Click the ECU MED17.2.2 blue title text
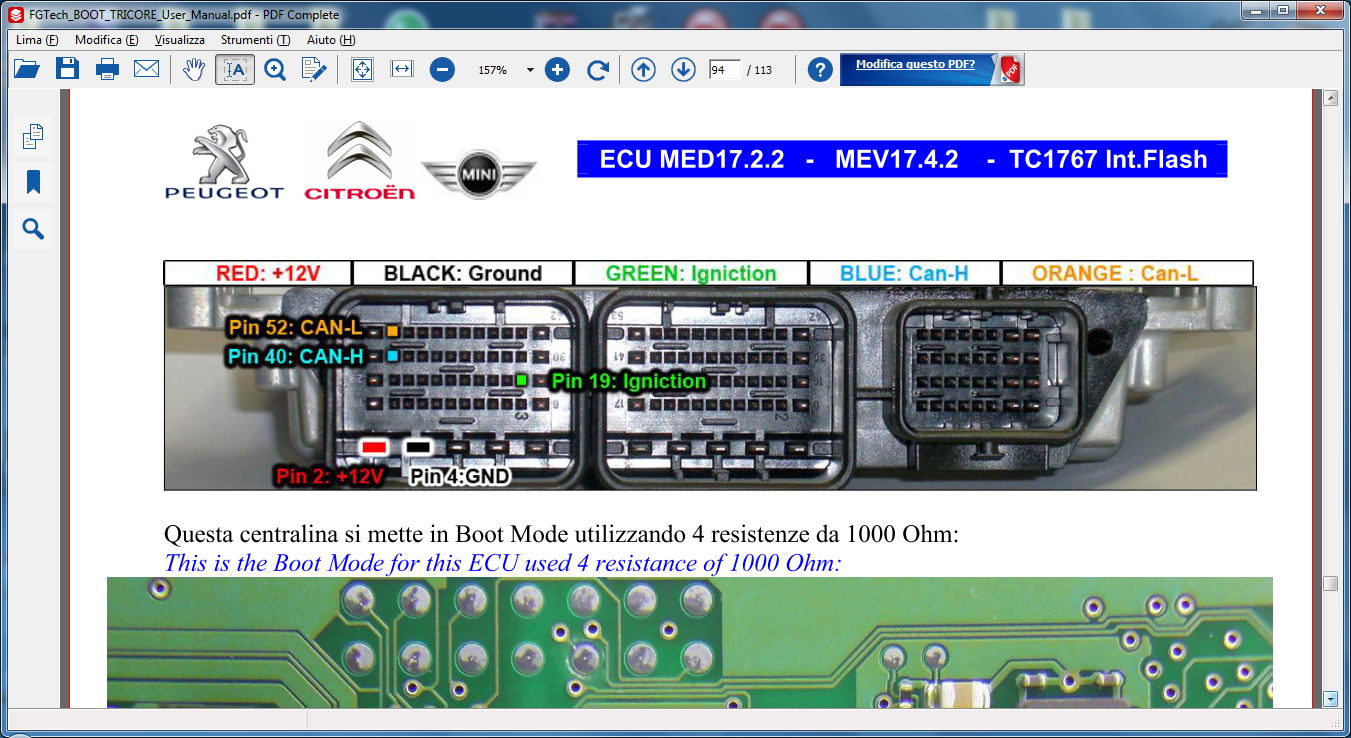Image resolution: width=1351 pixels, height=738 pixels. [x=902, y=159]
